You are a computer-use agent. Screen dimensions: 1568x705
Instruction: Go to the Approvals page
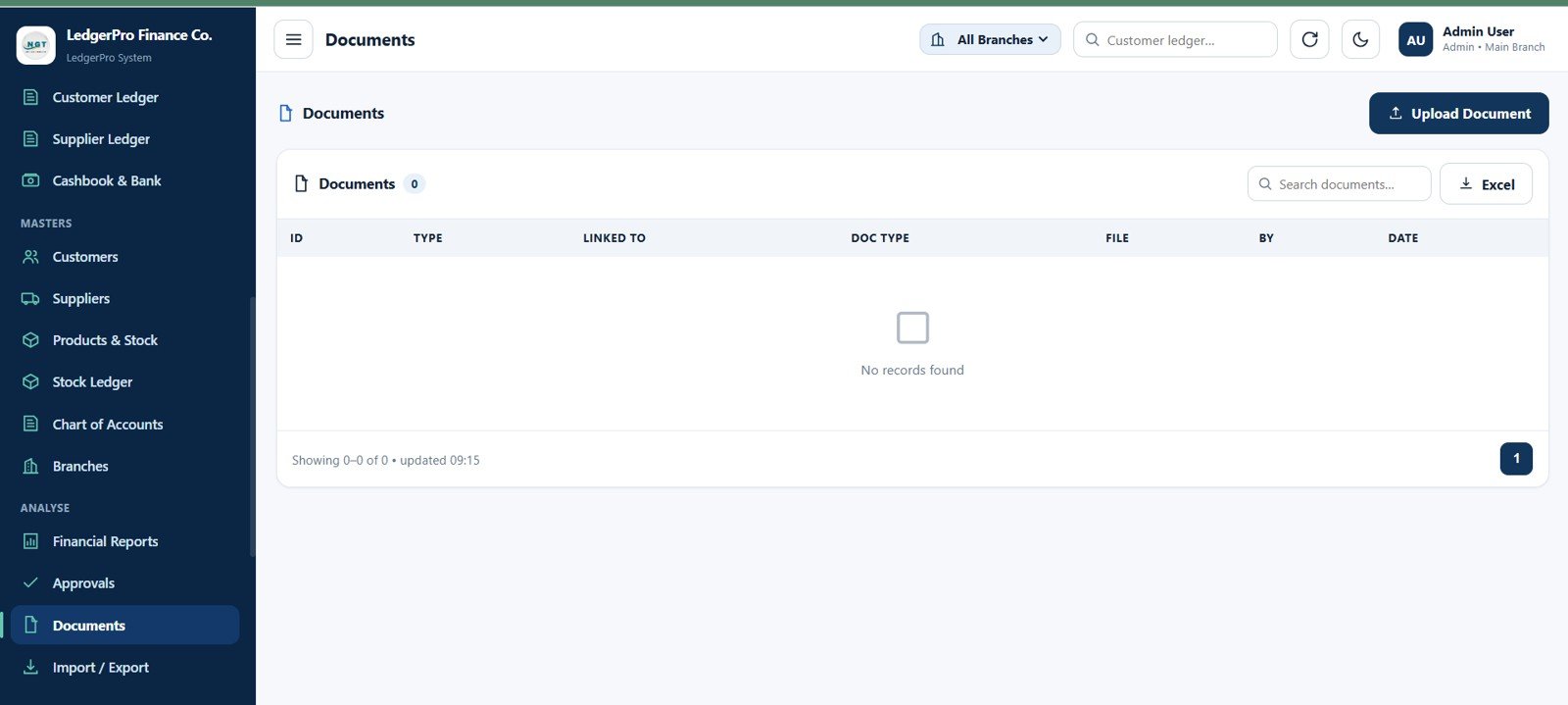tap(125, 582)
